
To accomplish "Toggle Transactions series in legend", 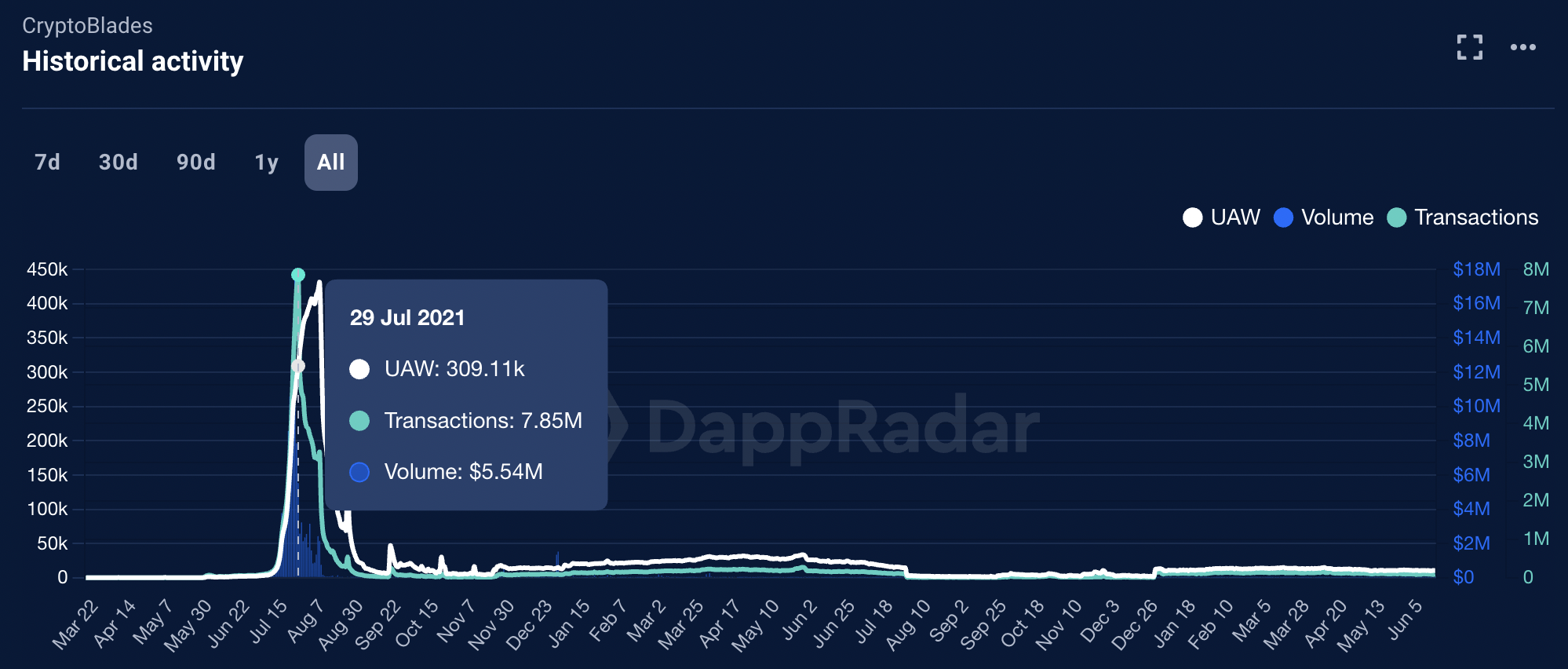I will [1463, 218].
